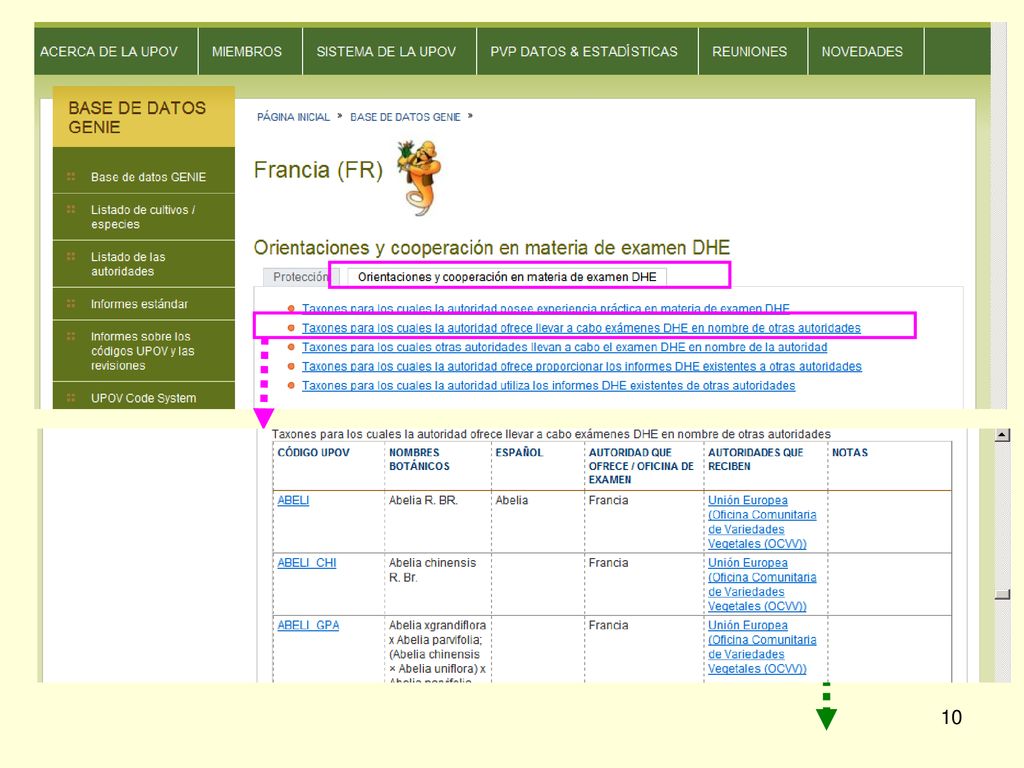This screenshot has width=1024, height=768.
Task: Click bullet icon beside UPOV Code System
Action: coord(71,397)
